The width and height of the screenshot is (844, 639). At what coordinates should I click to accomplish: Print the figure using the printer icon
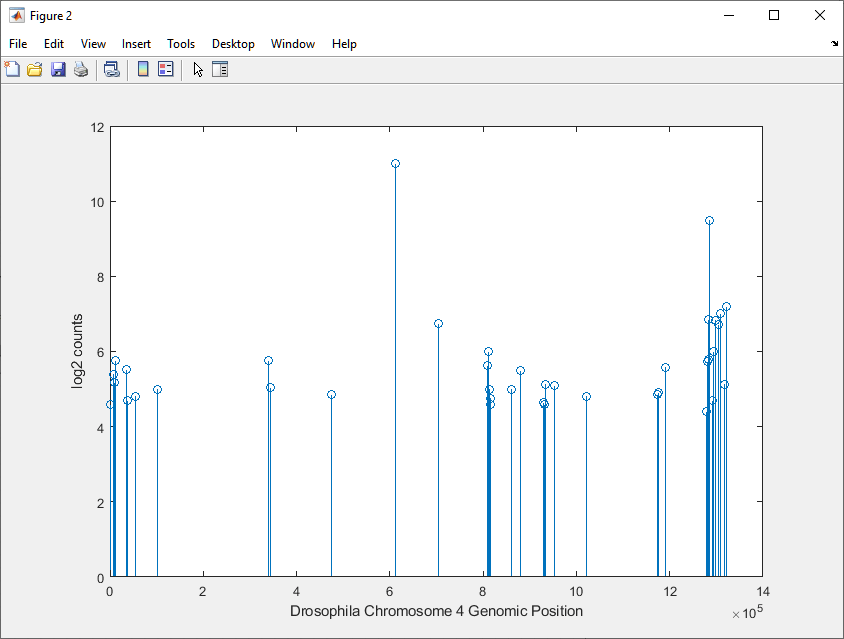80,69
